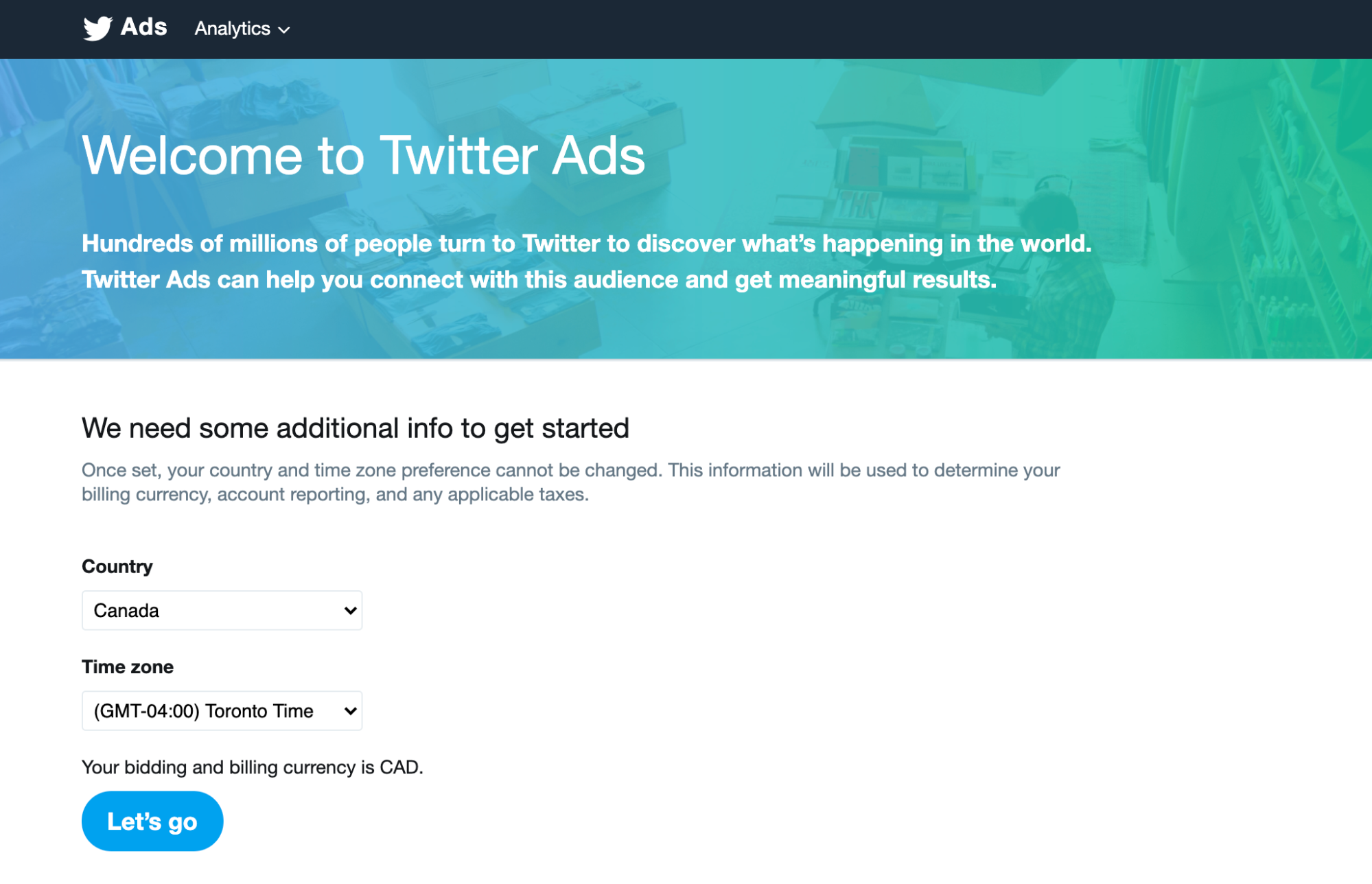Click the 'Hundreds of millions of people' tagline
The image size is (1372, 884).
click(x=587, y=261)
